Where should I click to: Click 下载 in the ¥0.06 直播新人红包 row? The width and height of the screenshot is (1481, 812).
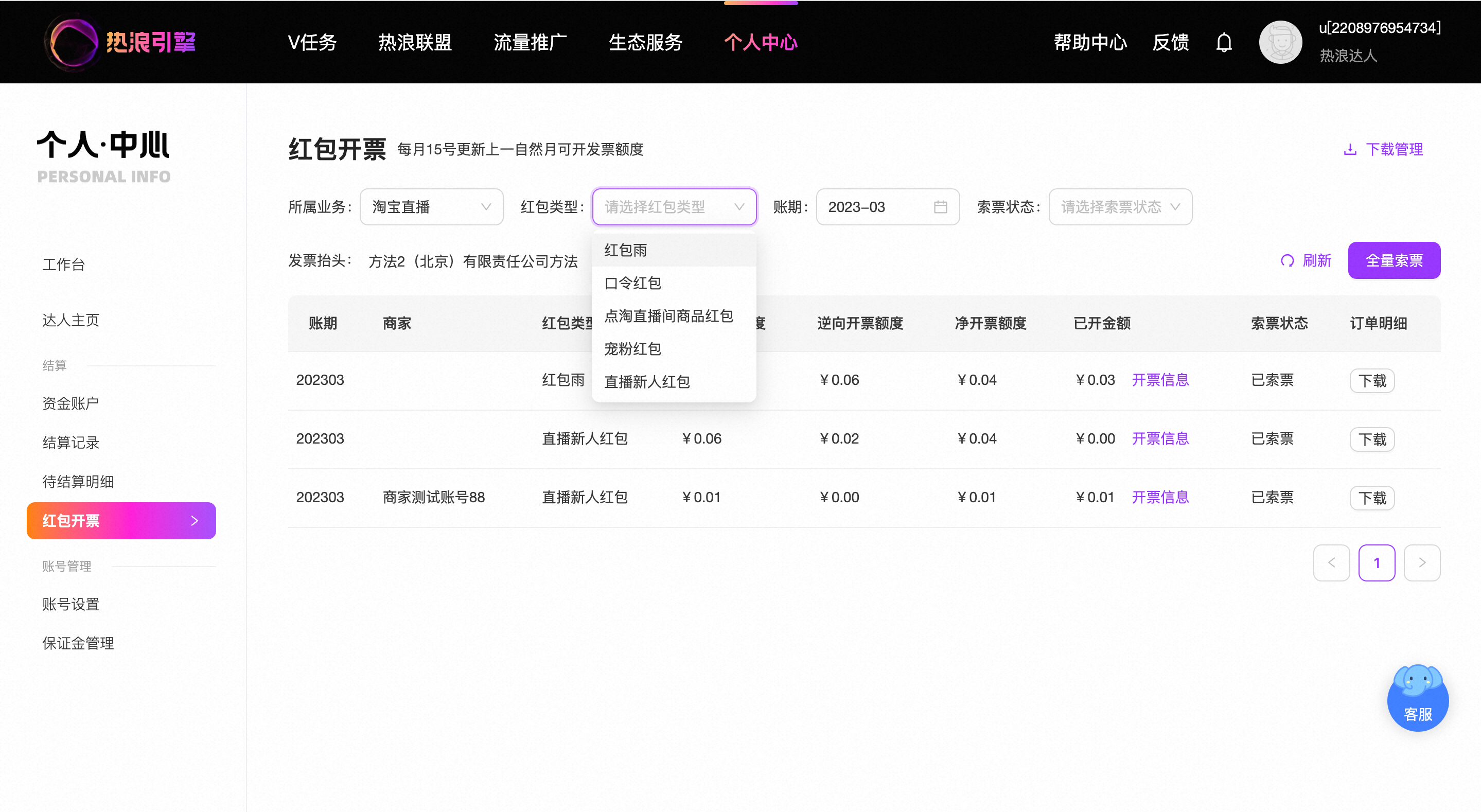click(1372, 439)
